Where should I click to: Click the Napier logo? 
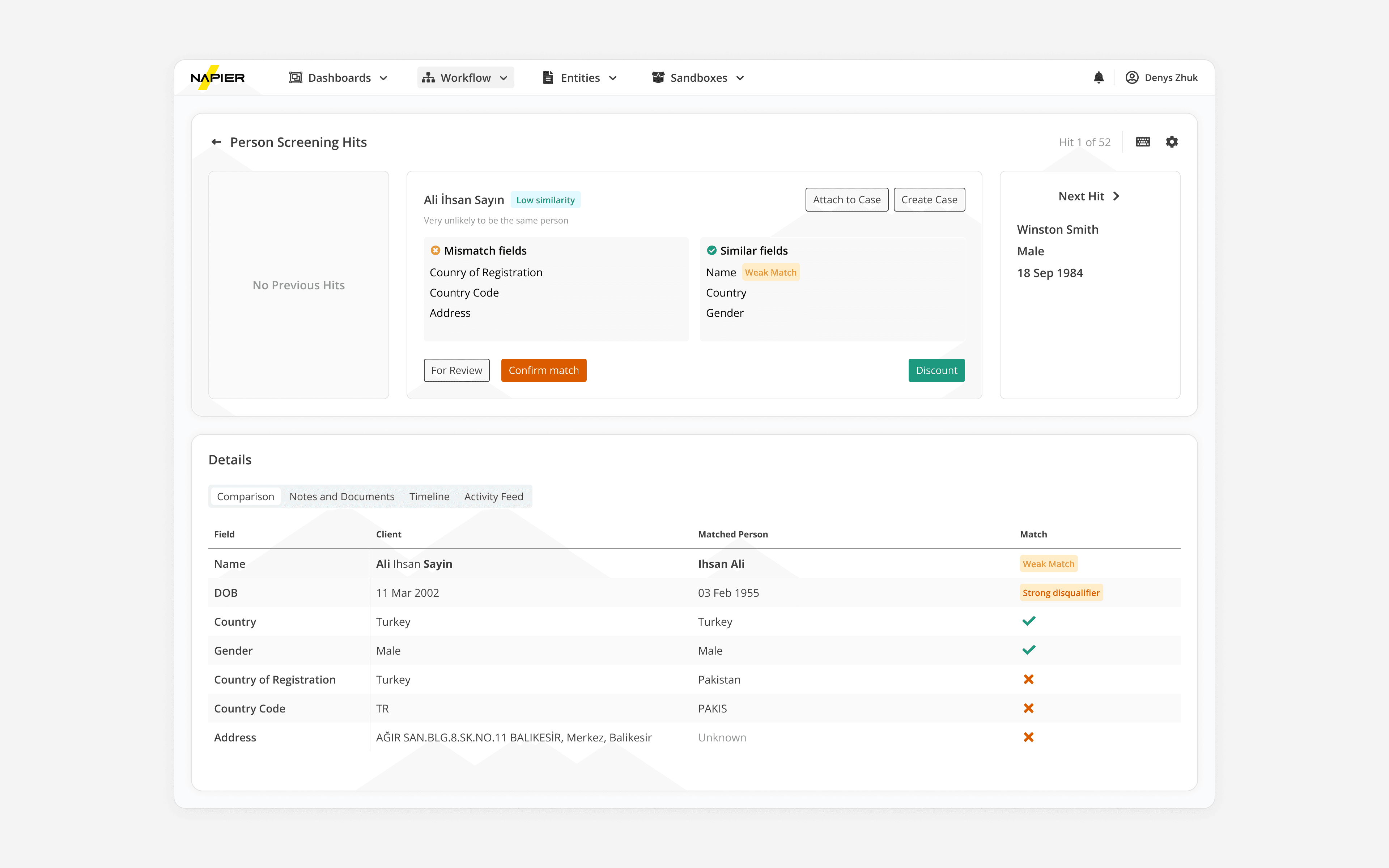pyautogui.click(x=217, y=77)
